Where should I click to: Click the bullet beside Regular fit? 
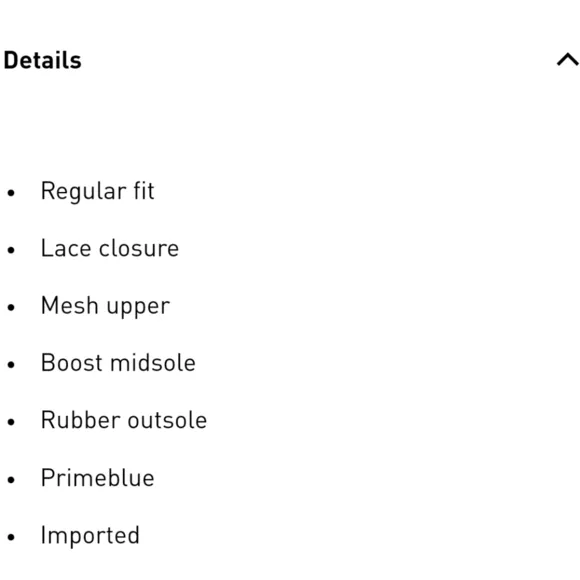pos(11,193)
